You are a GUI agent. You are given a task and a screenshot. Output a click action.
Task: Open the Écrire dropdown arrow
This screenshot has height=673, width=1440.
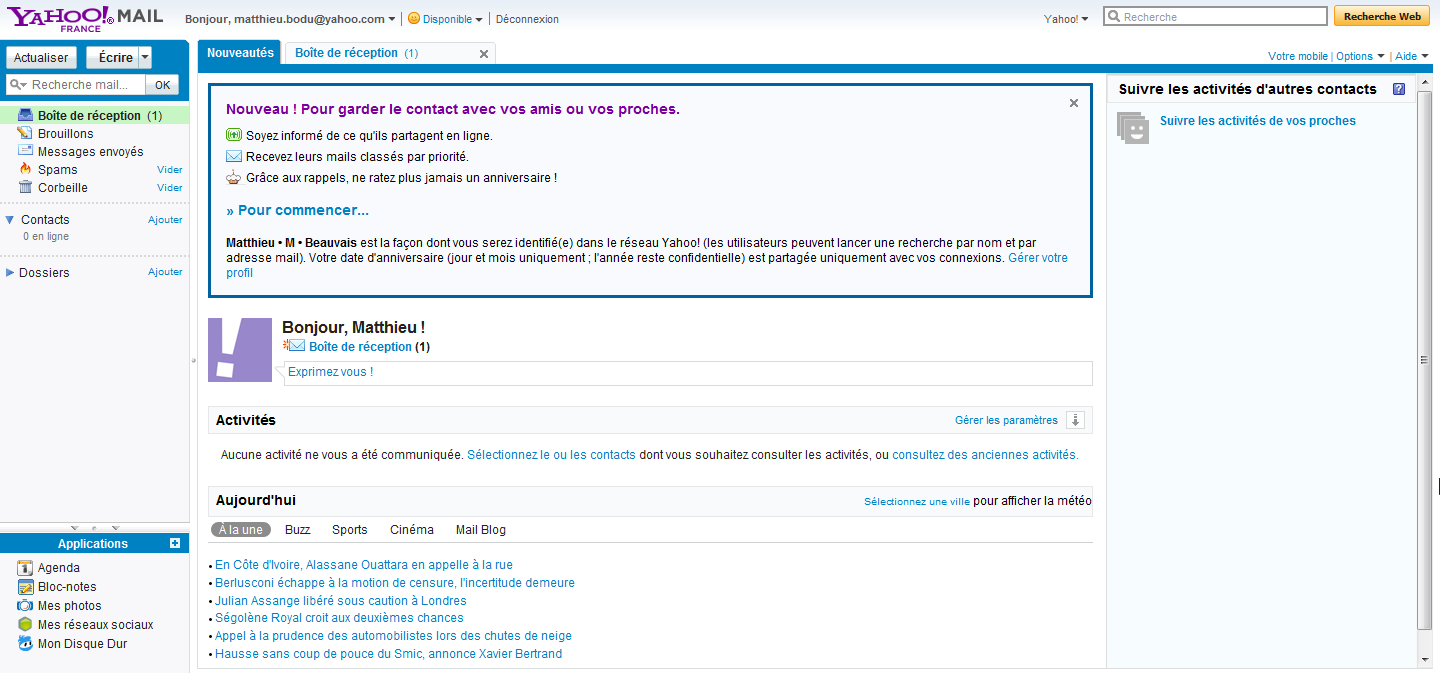145,58
